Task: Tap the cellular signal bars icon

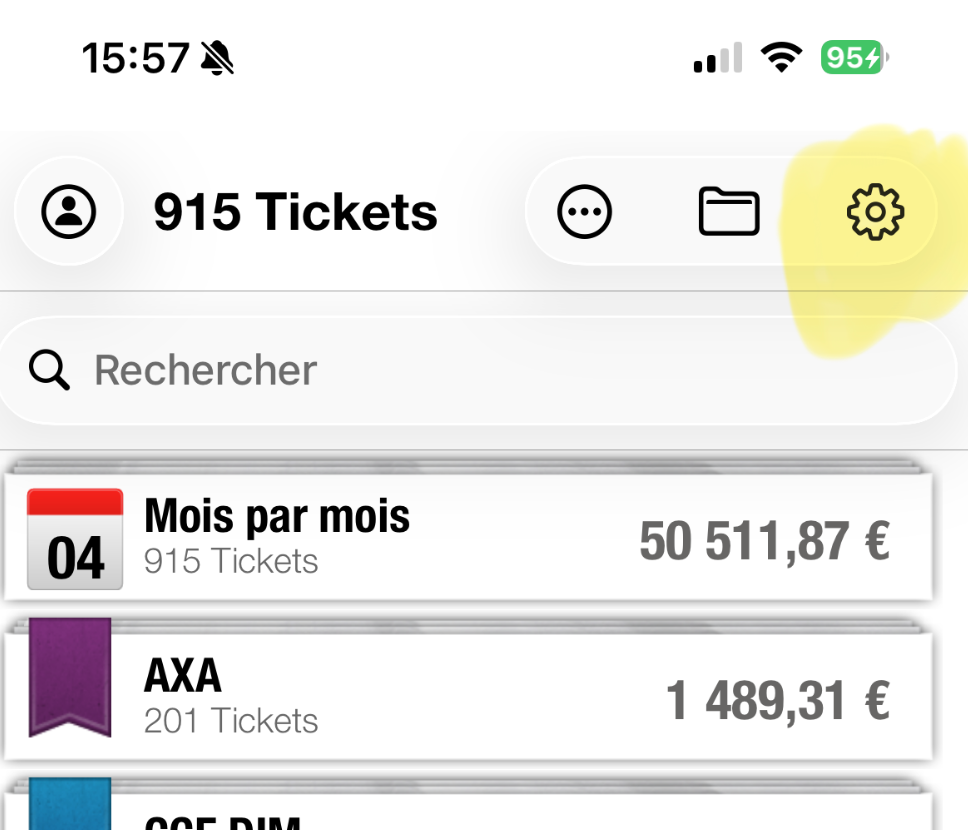Action: click(715, 58)
